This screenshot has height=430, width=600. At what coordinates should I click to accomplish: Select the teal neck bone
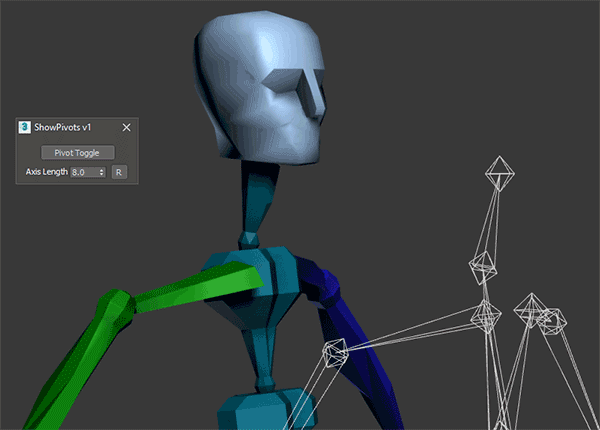point(255,200)
